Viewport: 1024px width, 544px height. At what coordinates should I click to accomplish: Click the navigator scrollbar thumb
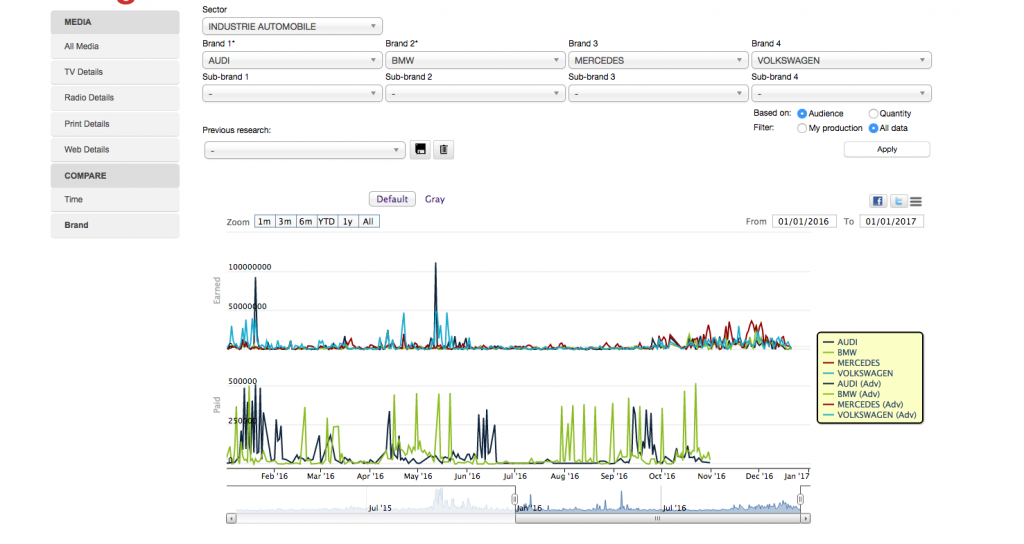658,519
